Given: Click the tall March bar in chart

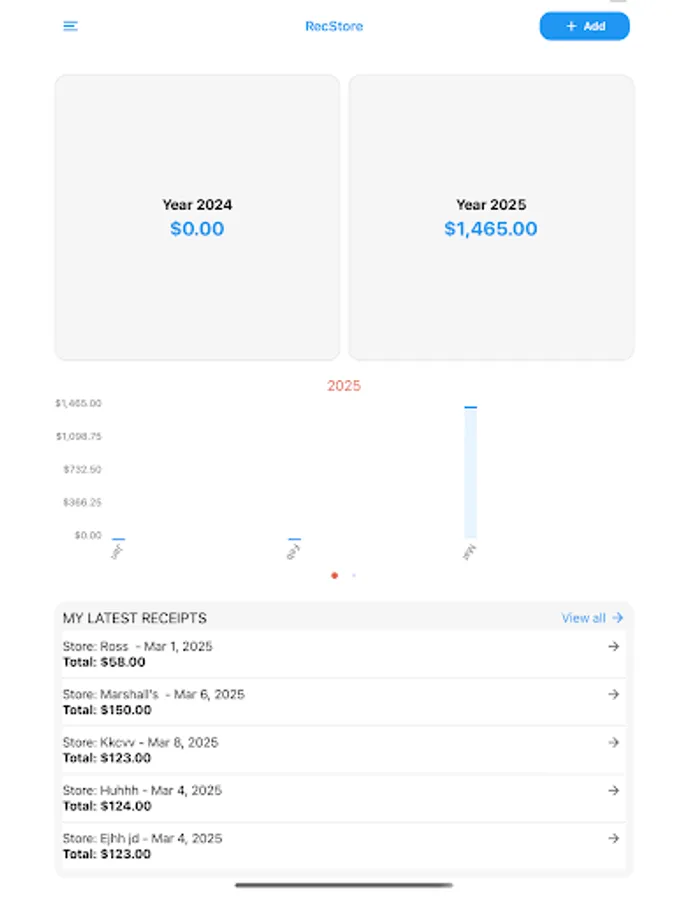Looking at the screenshot, I should [x=471, y=472].
